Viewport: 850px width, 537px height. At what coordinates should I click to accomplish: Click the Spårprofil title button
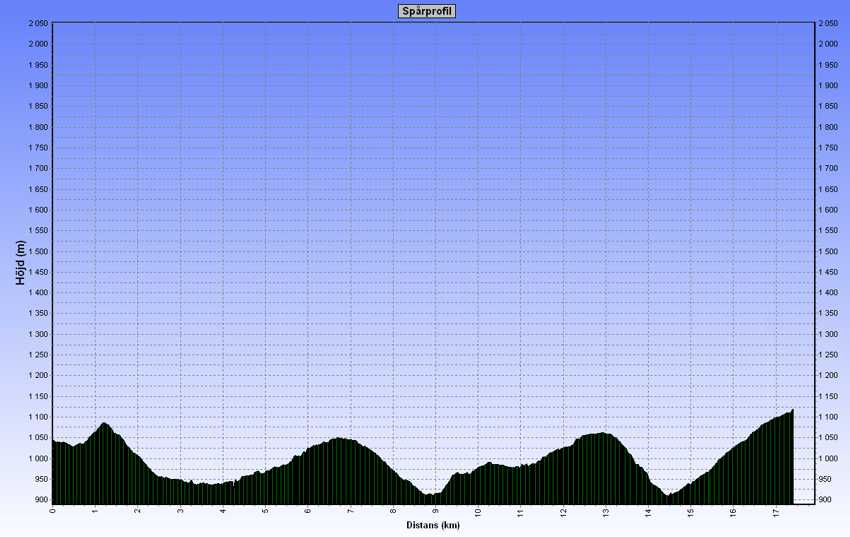click(x=427, y=11)
